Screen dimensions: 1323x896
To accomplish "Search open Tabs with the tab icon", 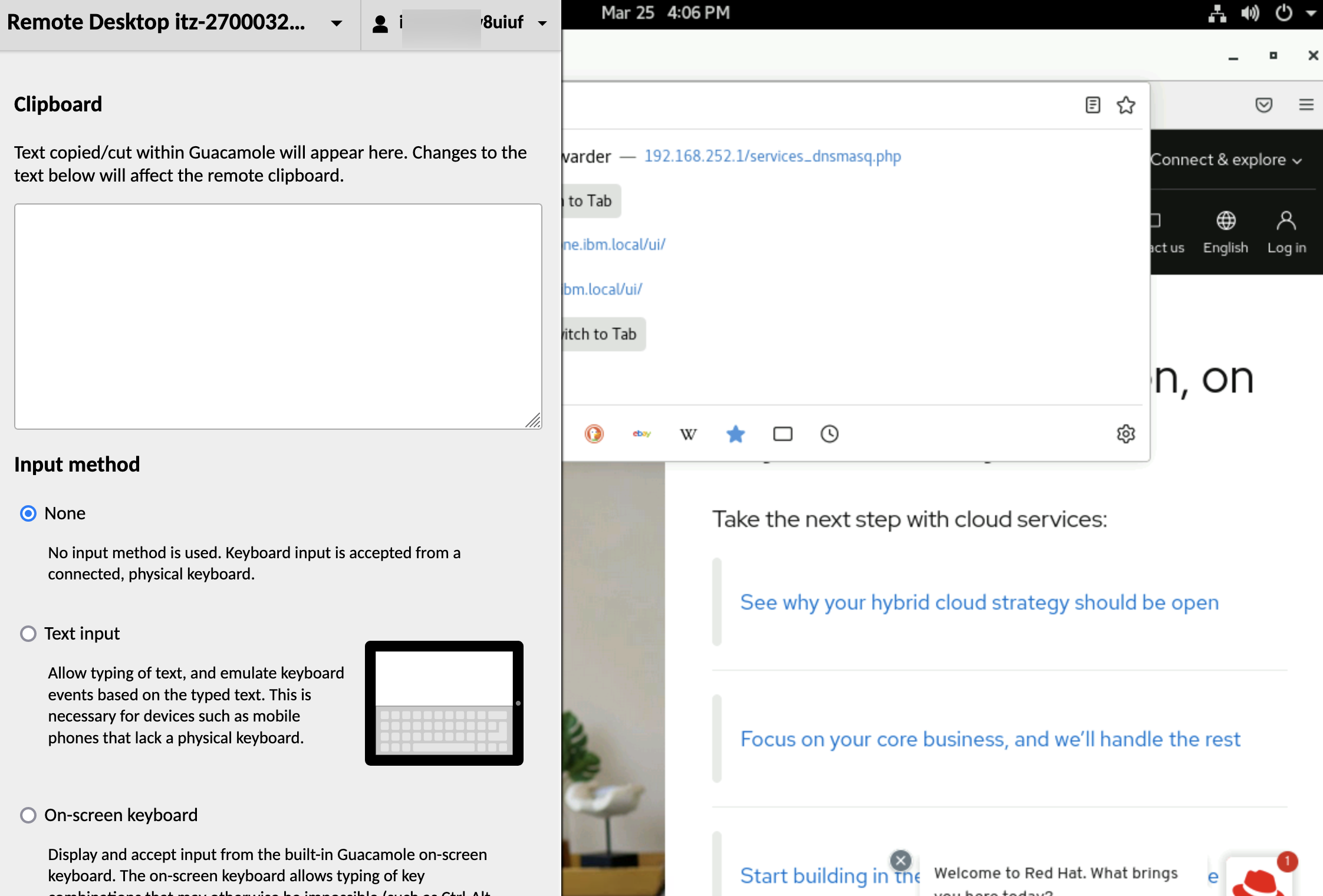I will click(x=782, y=434).
